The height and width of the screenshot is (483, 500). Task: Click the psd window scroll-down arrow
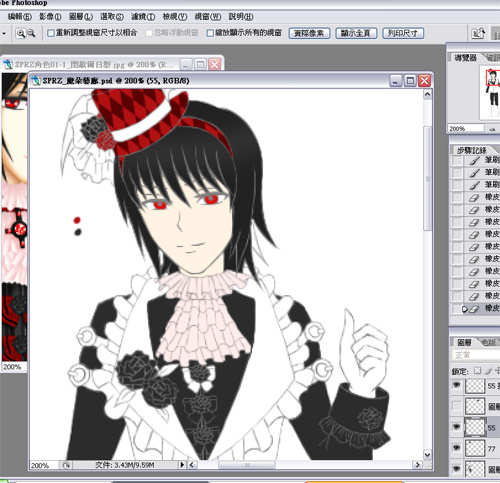[x=427, y=454]
